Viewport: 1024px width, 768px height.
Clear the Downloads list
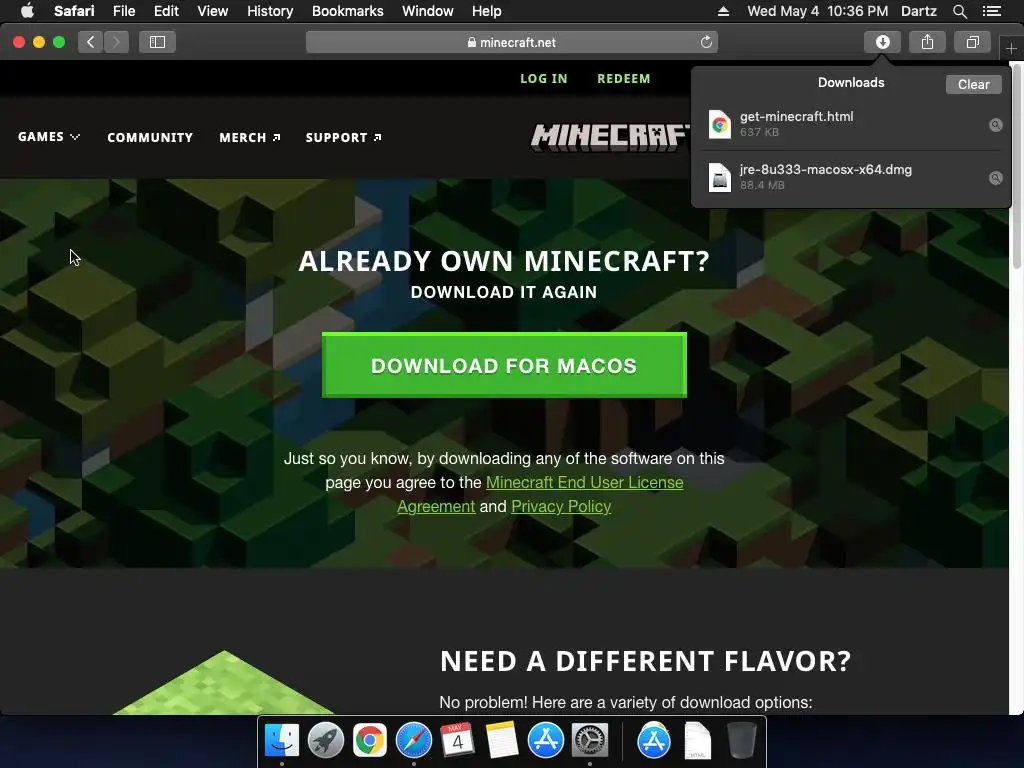(x=973, y=84)
